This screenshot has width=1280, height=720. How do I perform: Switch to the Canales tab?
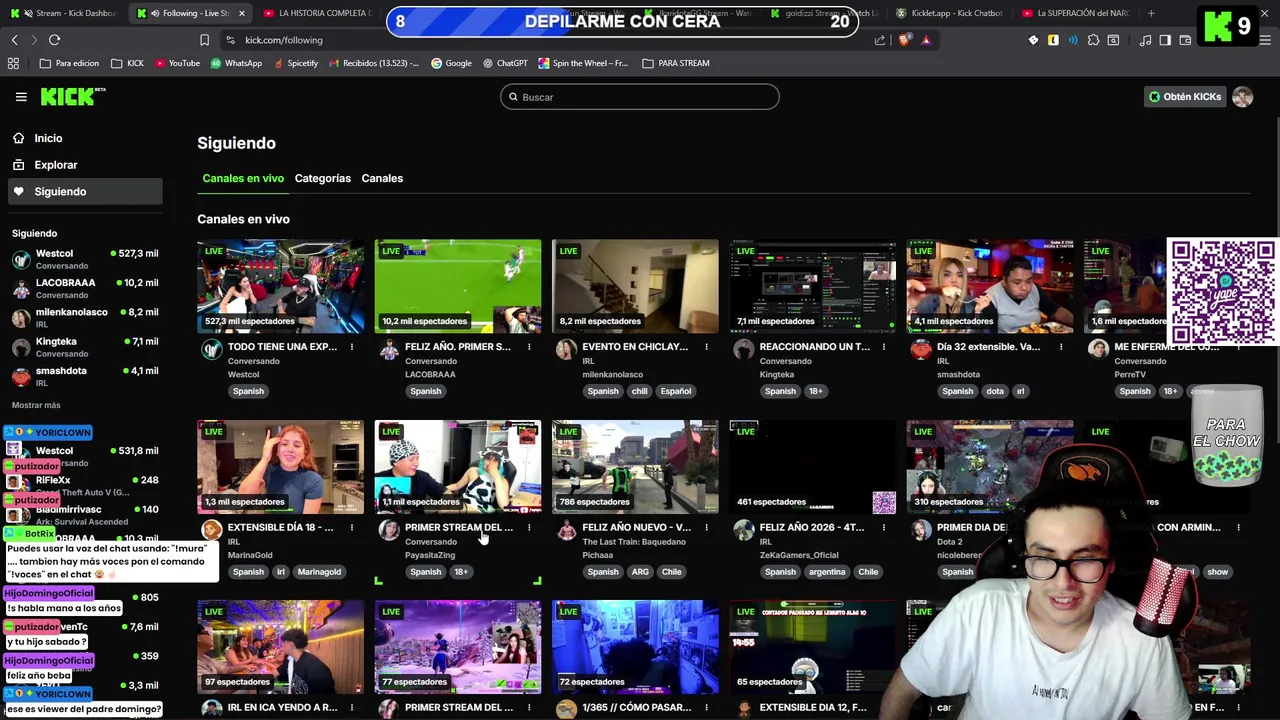pos(382,178)
